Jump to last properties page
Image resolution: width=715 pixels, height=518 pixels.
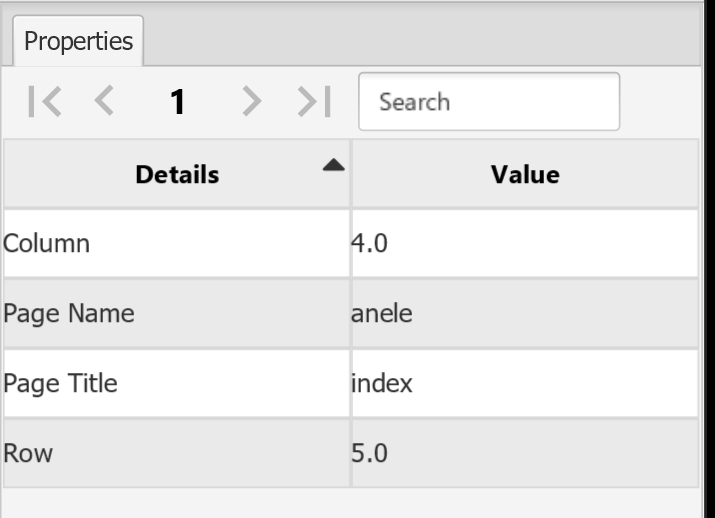(311, 102)
